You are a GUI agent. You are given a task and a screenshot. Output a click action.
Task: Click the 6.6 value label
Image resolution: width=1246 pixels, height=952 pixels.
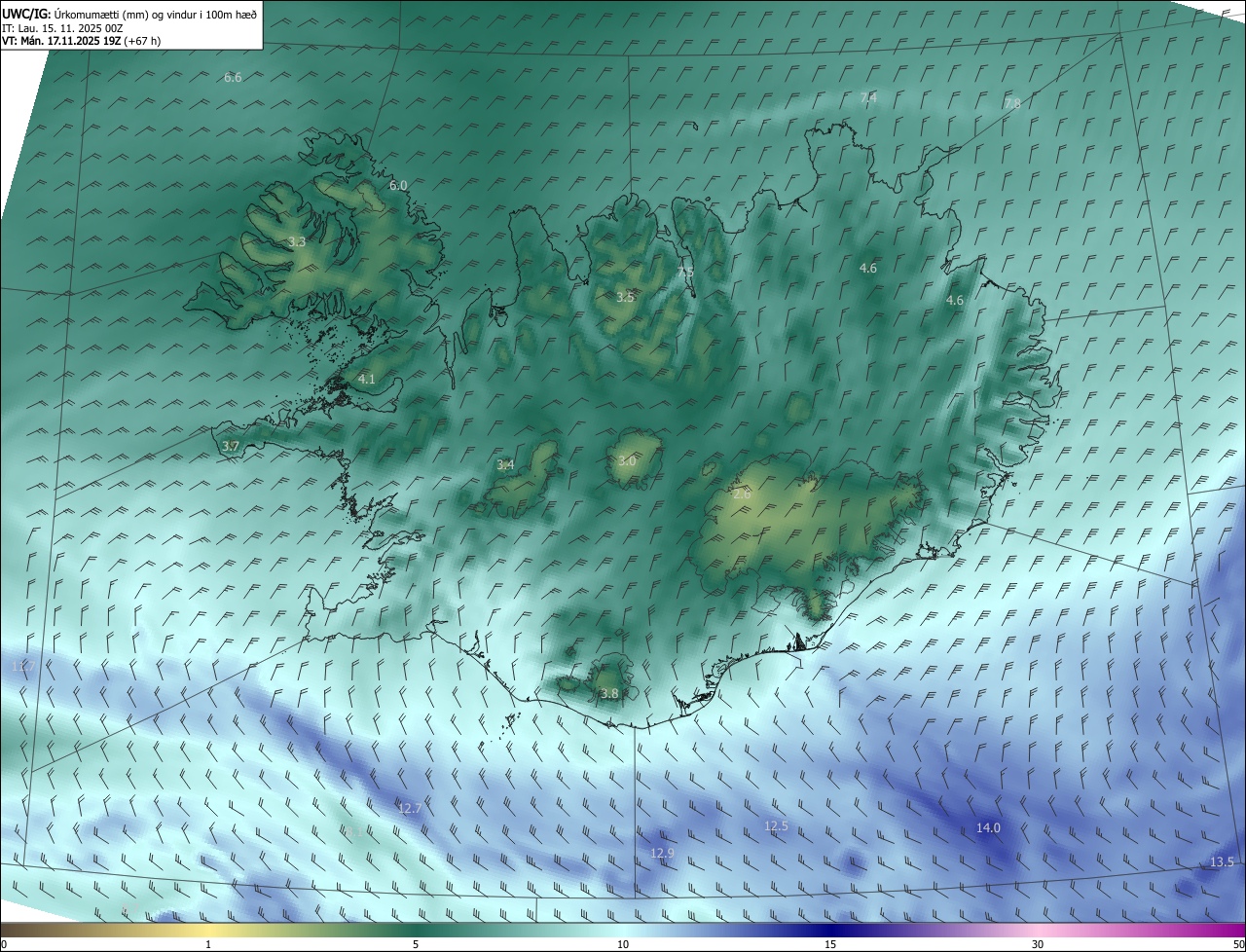click(233, 77)
